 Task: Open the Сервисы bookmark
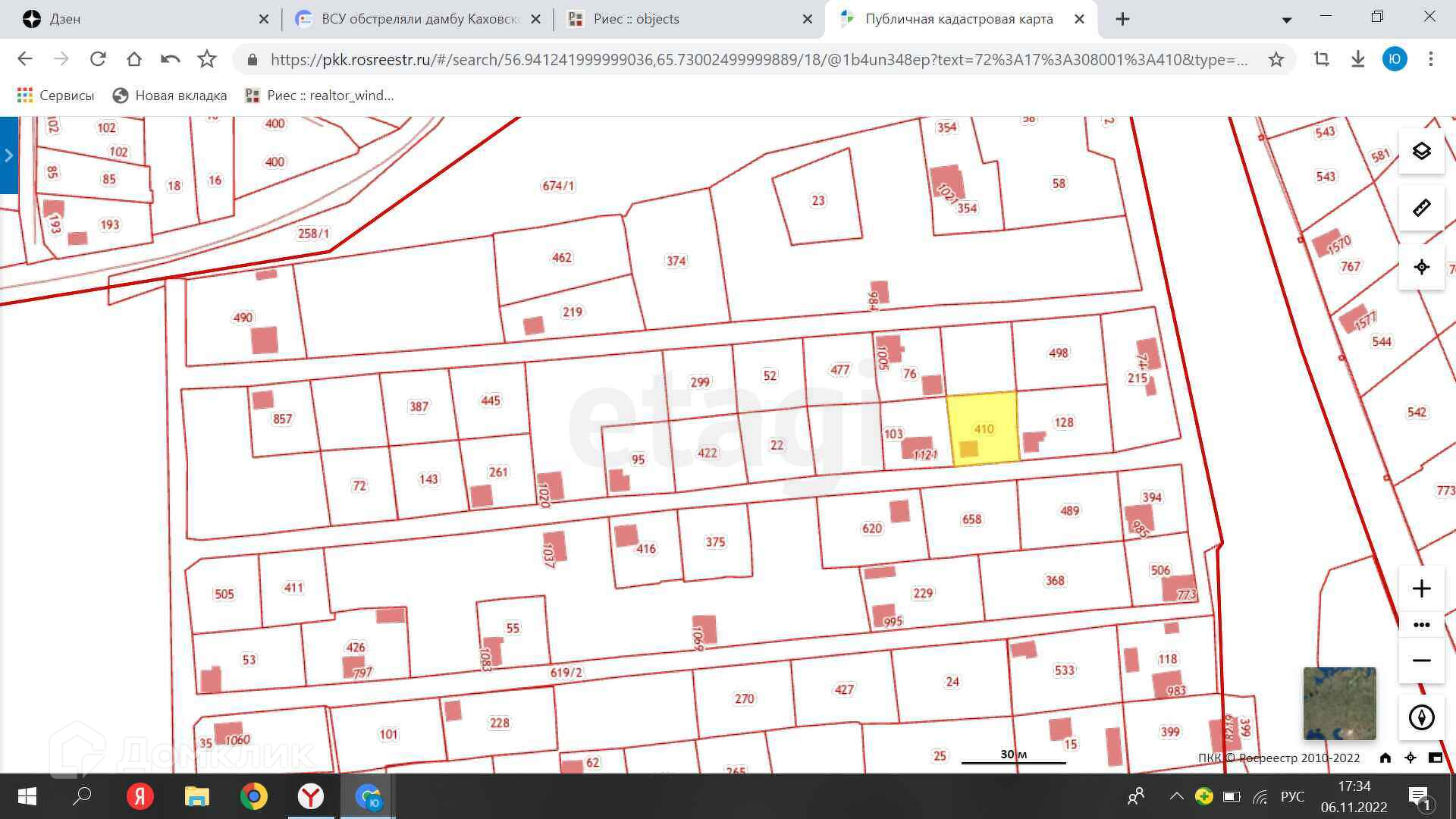coord(56,96)
